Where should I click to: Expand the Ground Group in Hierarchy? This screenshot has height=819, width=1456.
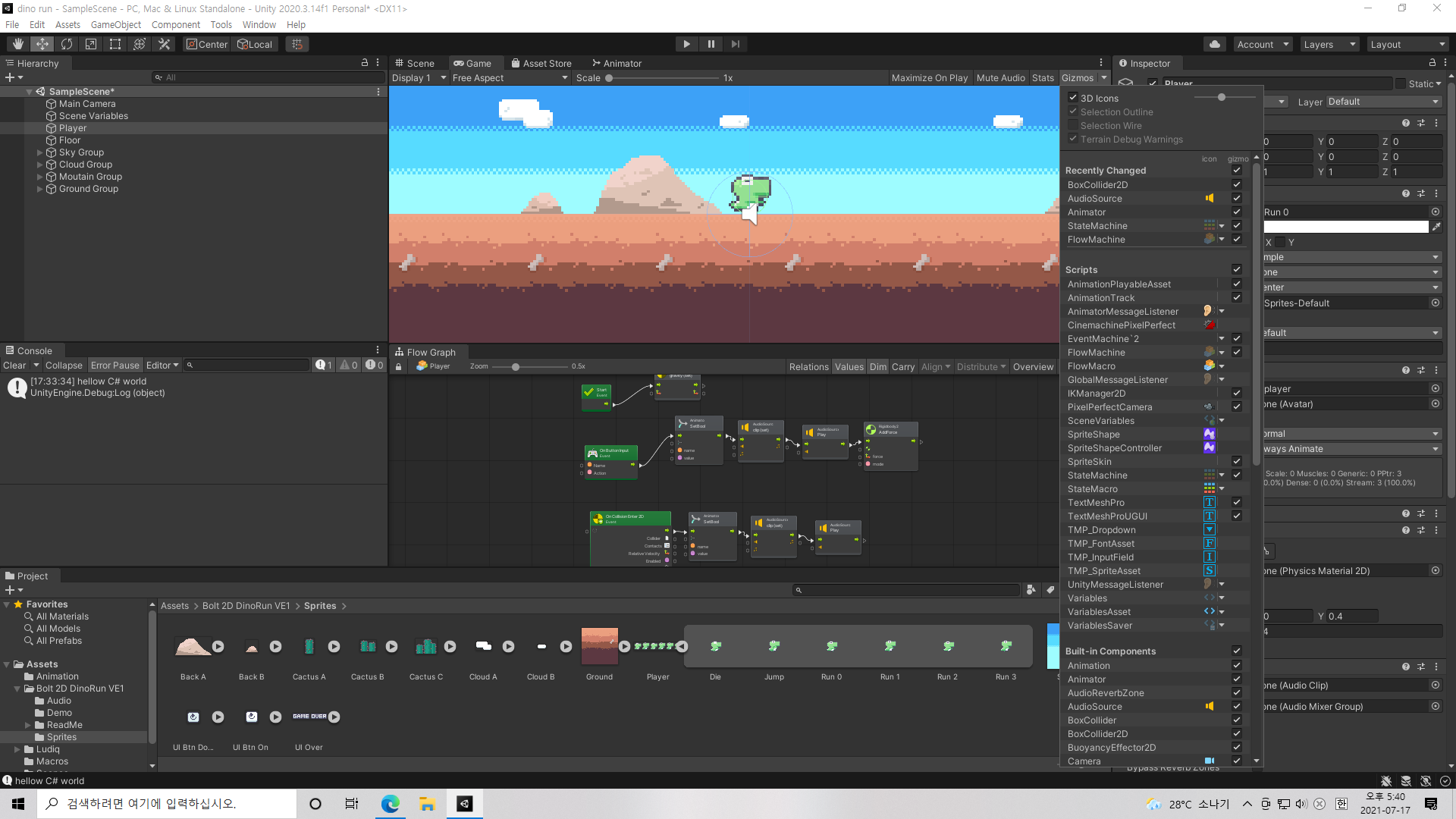click(40, 189)
